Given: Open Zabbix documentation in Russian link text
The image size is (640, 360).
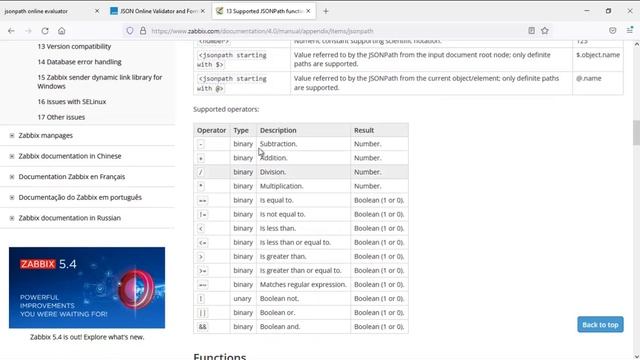Looking at the screenshot, I should pos(69,218).
